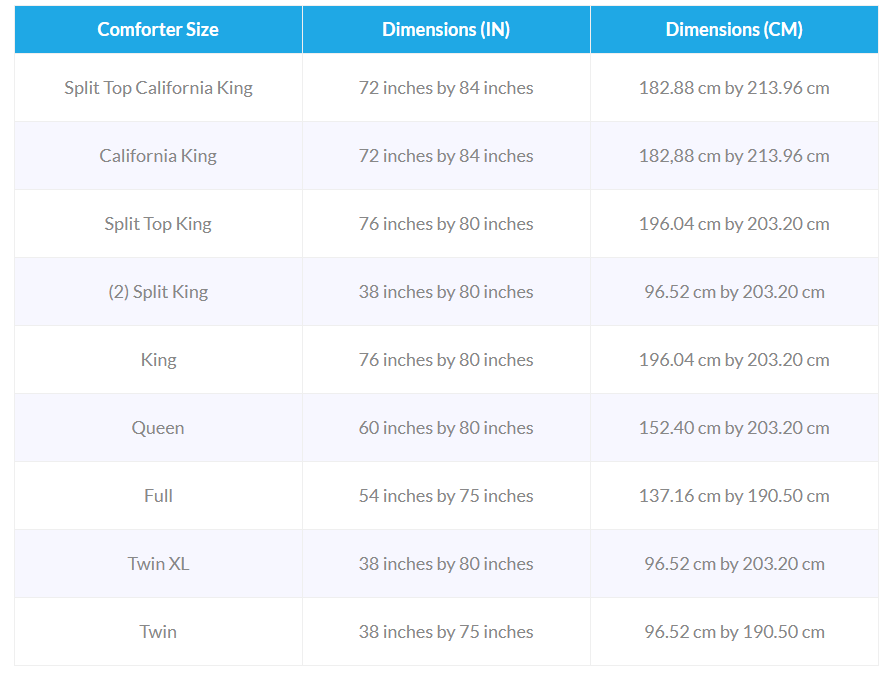Click the (2) Split King cell
The image size is (894, 676).
point(158,292)
